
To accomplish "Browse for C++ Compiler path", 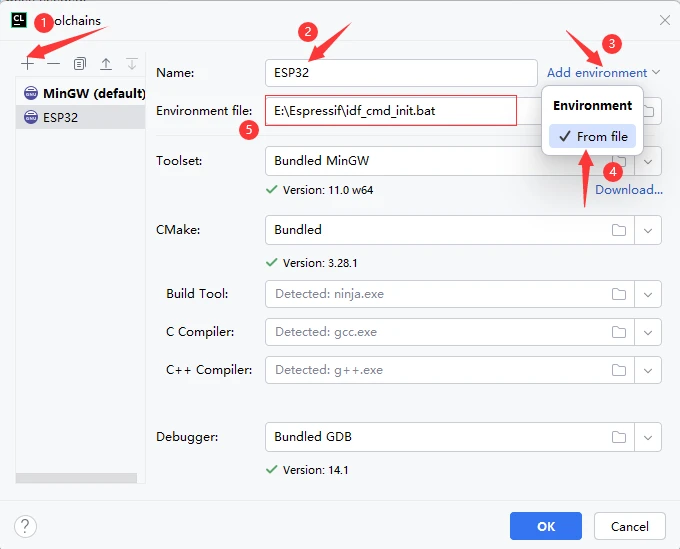I will pyautogui.click(x=619, y=370).
